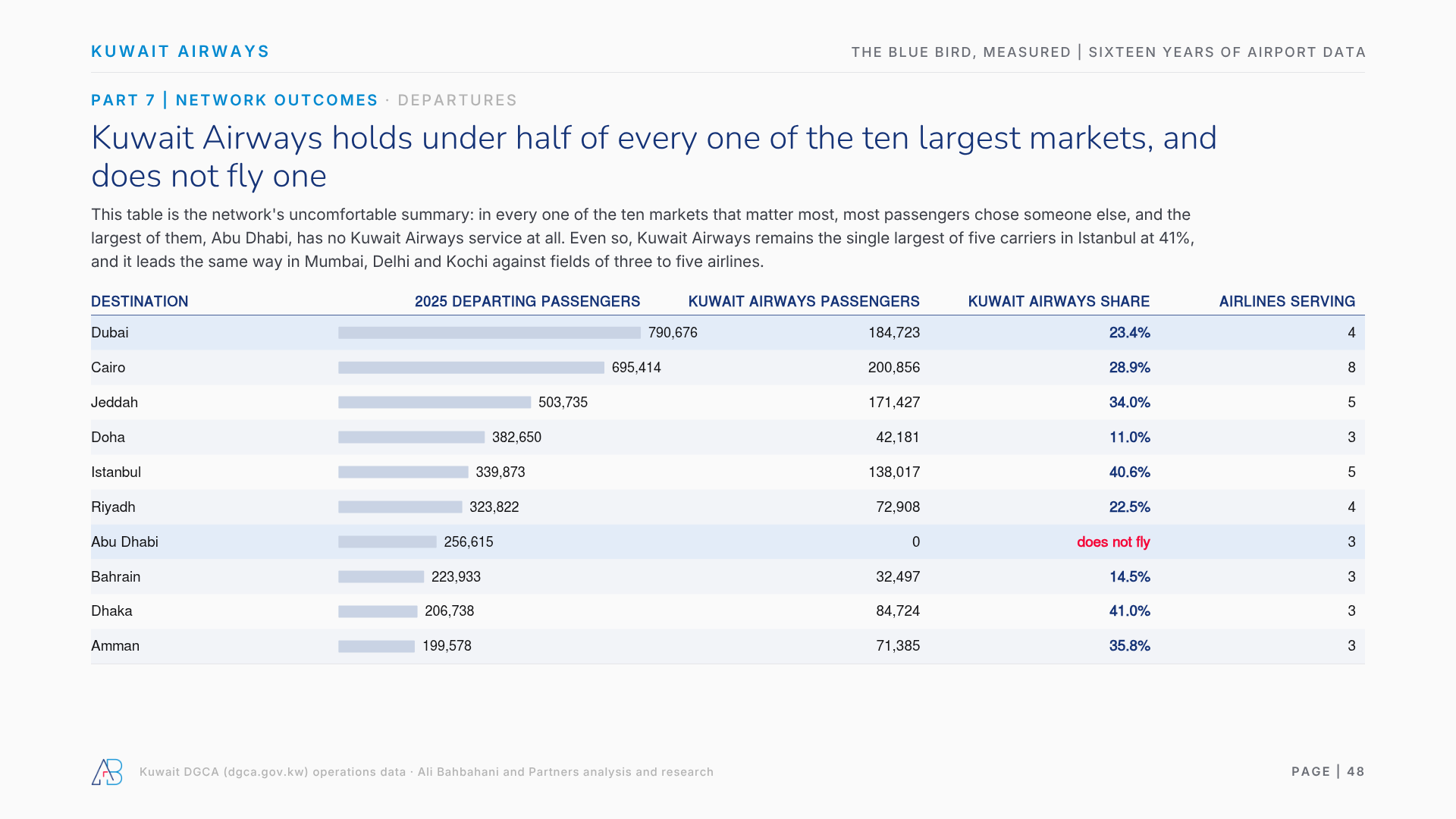Click Kuwait Airways passengers value 71,385
Viewport: 1456px width, 819px height.
898,646
